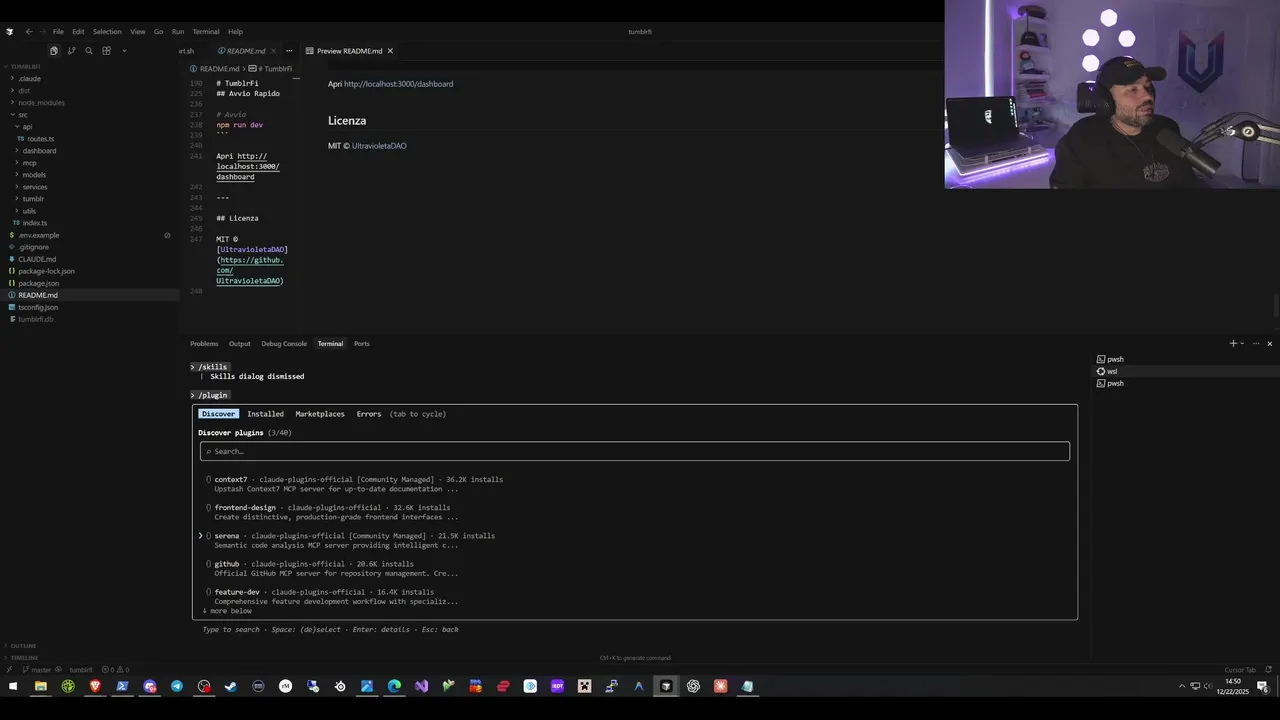This screenshot has width=1280, height=720.
Task: Expand the services folder
Action: click(35, 187)
